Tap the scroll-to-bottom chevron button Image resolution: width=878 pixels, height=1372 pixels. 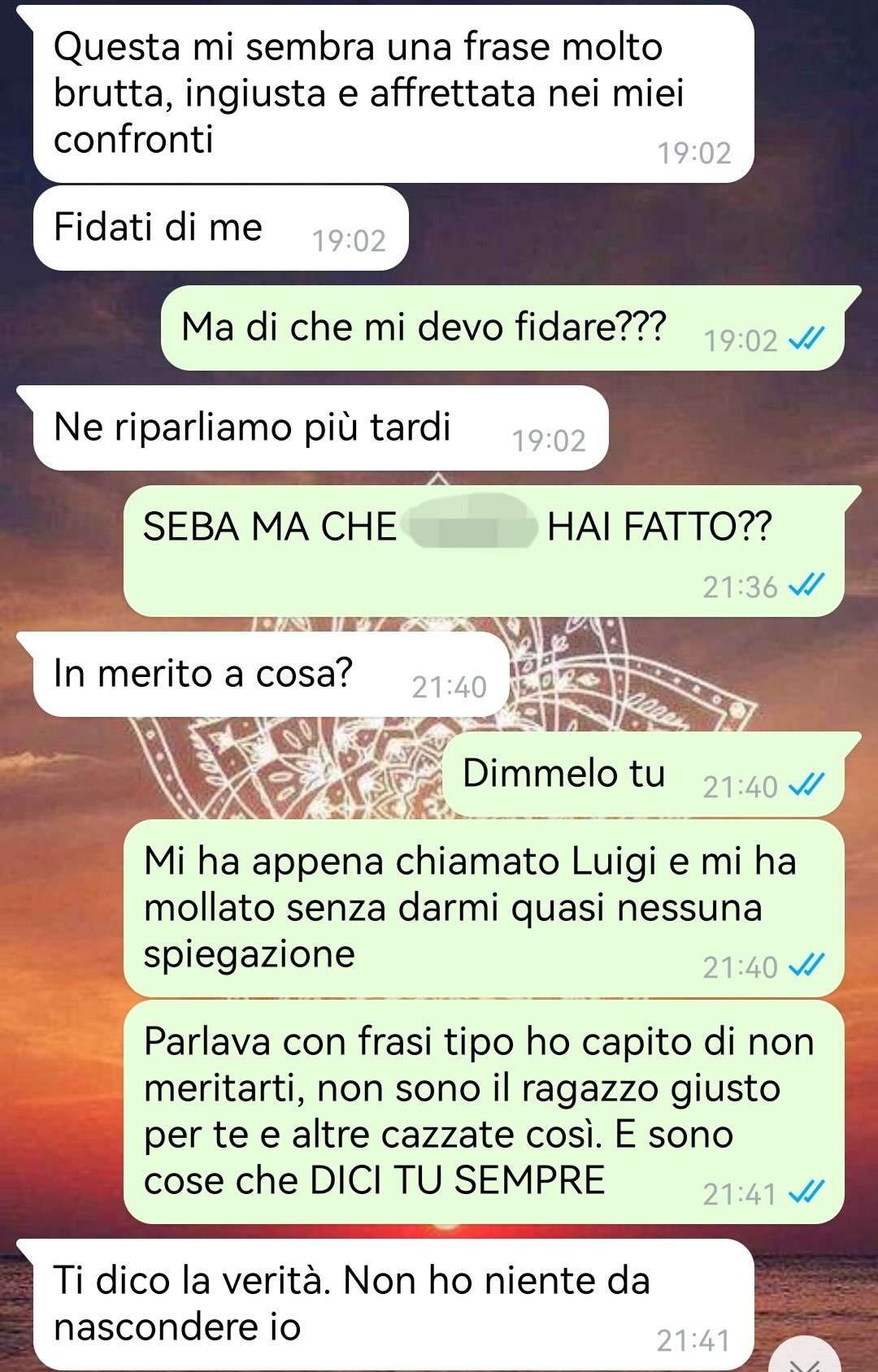(x=806, y=1359)
